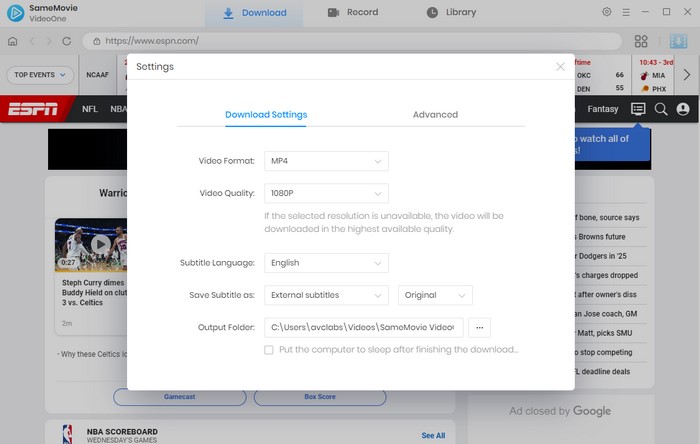Viewport: 700px width, 444px height.
Task: Open the External subtitles dropdown
Action: click(x=326, y=295)
